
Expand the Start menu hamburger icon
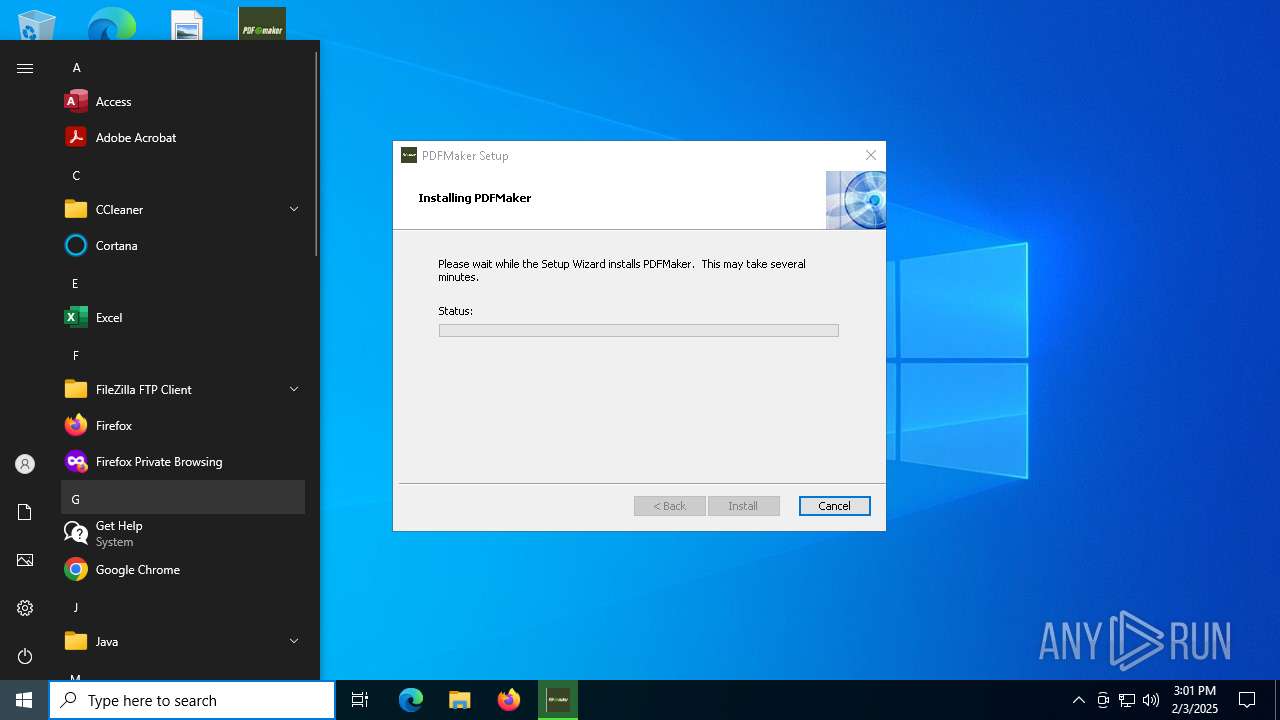pyautogui.click(x=25, y=68)
